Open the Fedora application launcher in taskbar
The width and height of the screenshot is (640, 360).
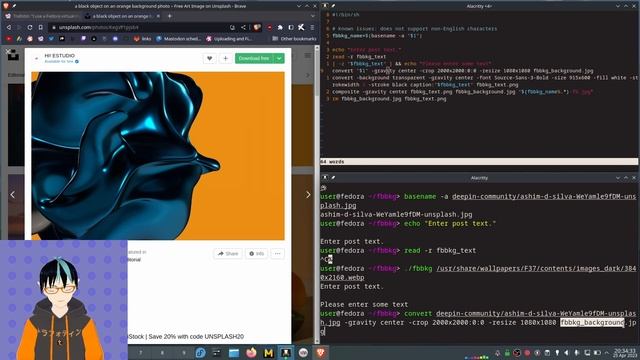tap(200, 353)
